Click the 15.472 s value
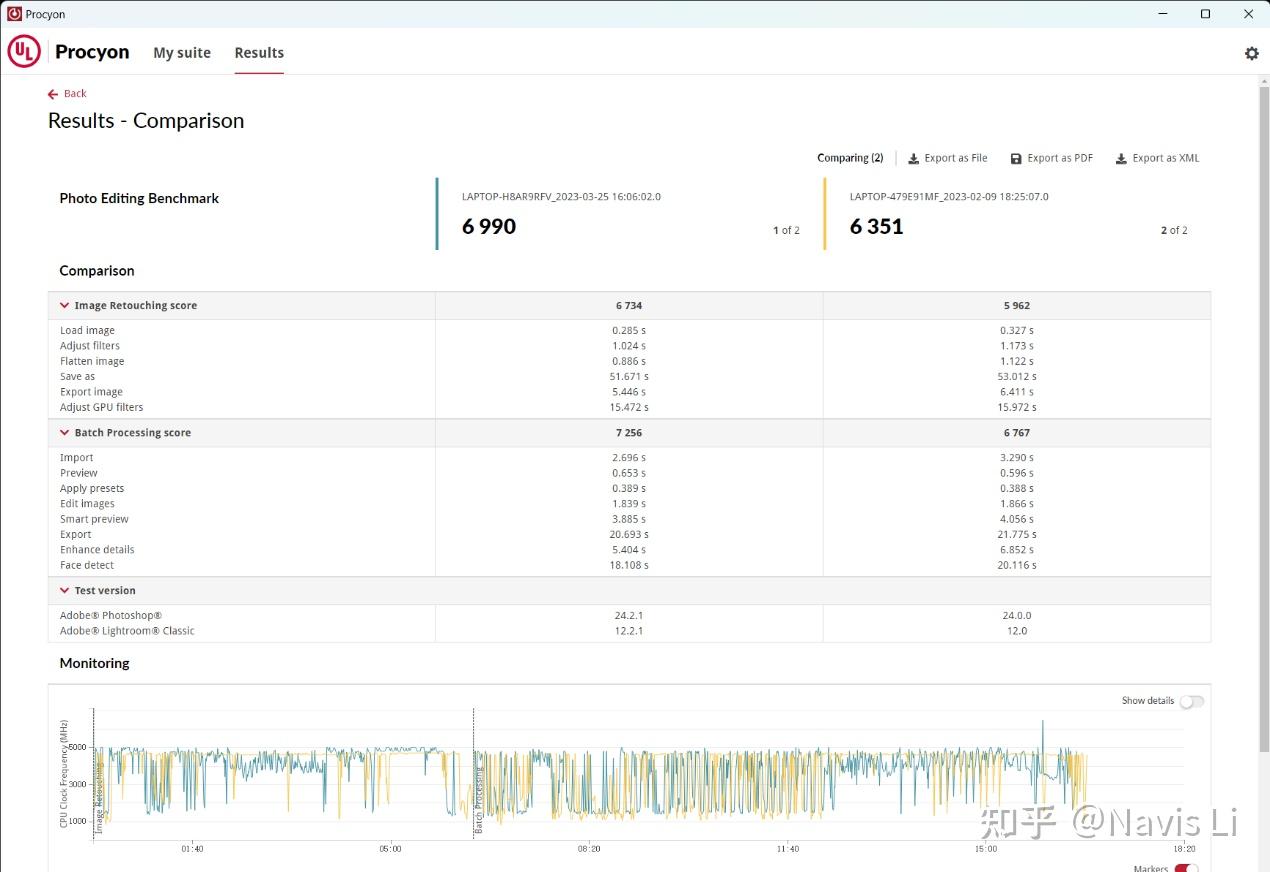The image size is (1270, 872). click(630, 408)
